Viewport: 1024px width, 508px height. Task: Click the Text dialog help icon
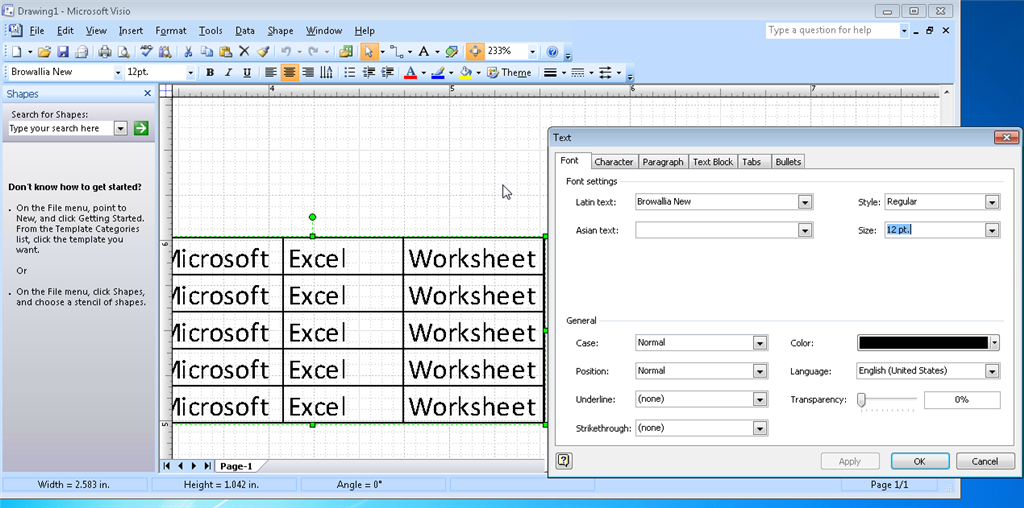(x=564, y=461)
